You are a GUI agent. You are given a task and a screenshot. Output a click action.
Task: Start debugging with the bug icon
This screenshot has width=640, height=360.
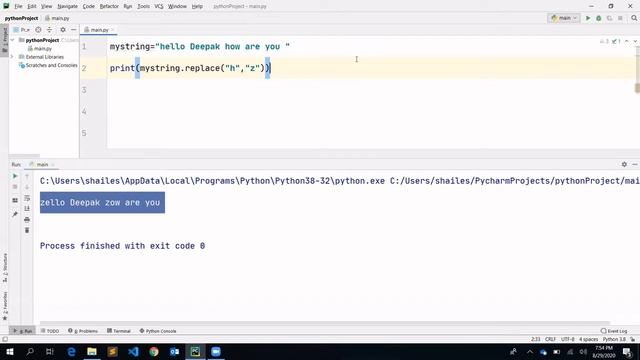[598, 18]
